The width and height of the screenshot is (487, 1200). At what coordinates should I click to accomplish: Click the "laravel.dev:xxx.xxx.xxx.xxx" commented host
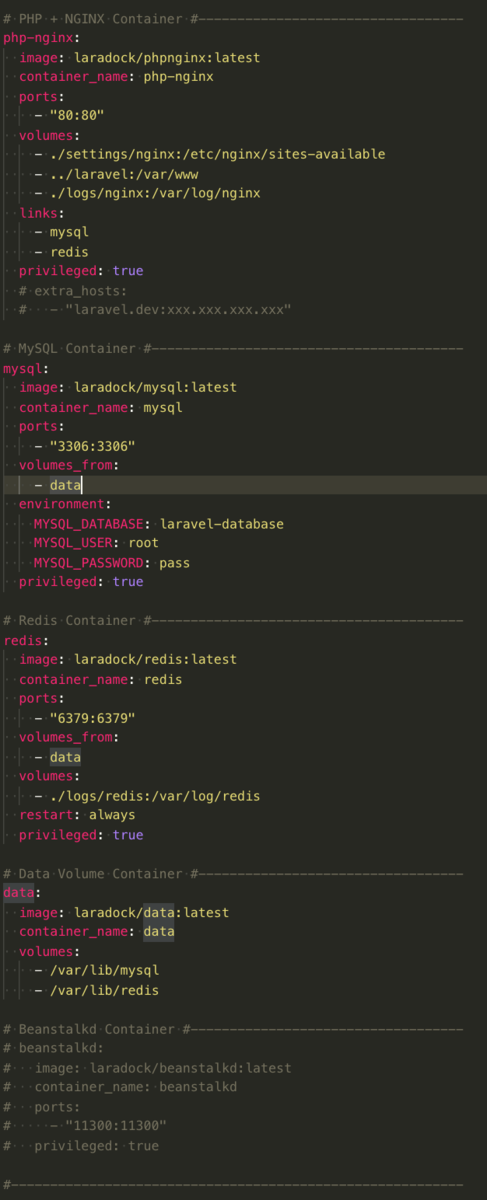click(178, 310)
